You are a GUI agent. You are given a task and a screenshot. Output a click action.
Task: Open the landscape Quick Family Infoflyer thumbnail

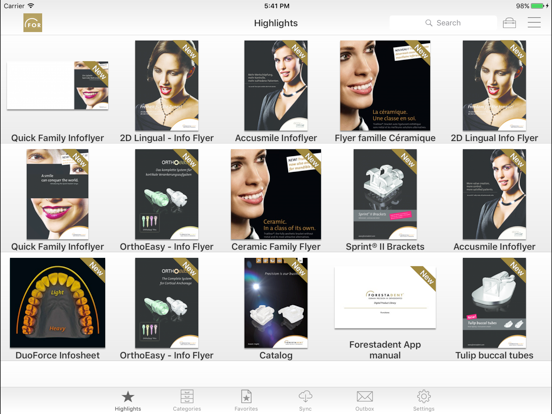57,85
